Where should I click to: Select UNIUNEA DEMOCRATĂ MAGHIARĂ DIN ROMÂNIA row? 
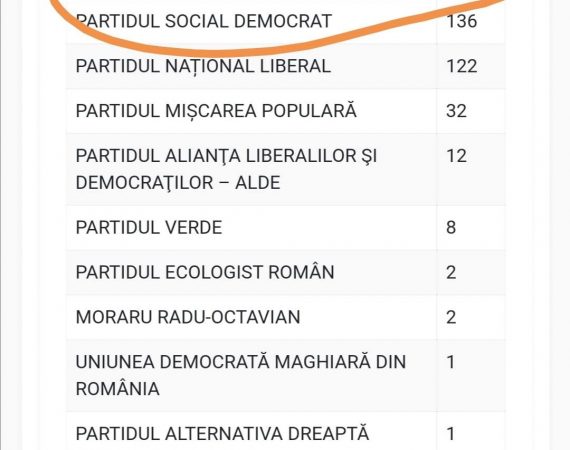tap(285, 375)
